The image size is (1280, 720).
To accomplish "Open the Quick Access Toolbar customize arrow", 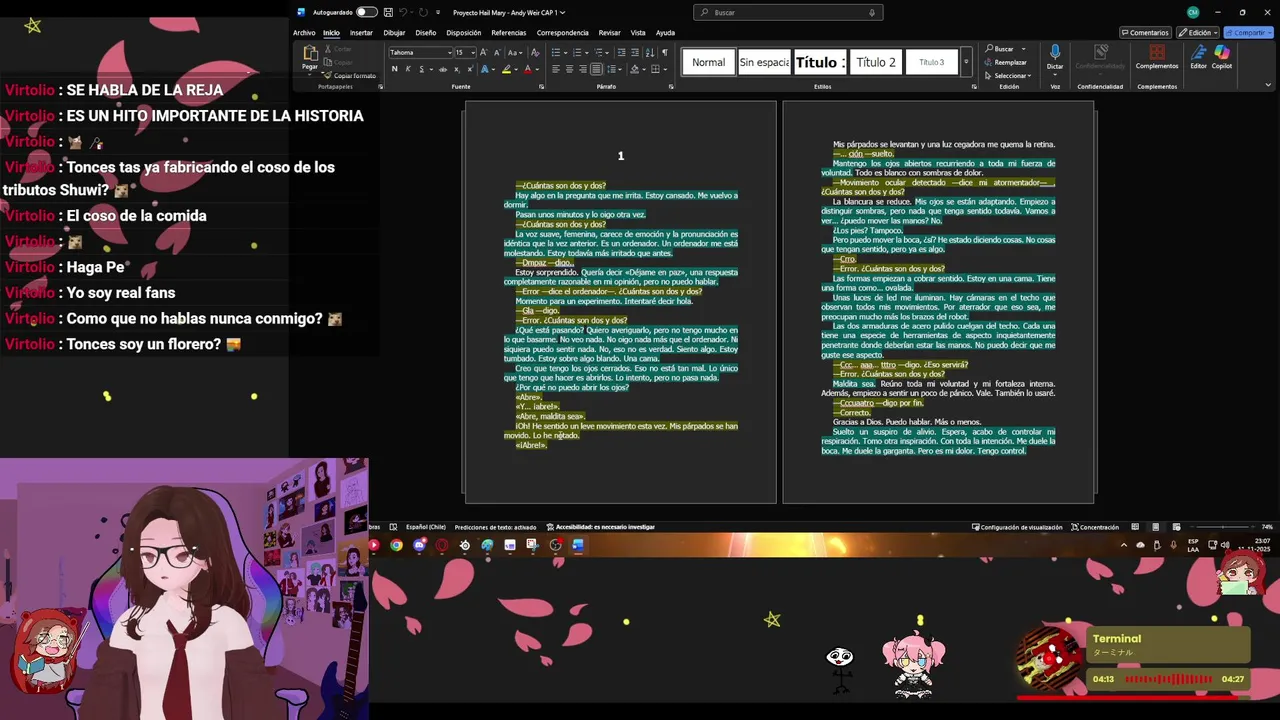I will [438, 12].
